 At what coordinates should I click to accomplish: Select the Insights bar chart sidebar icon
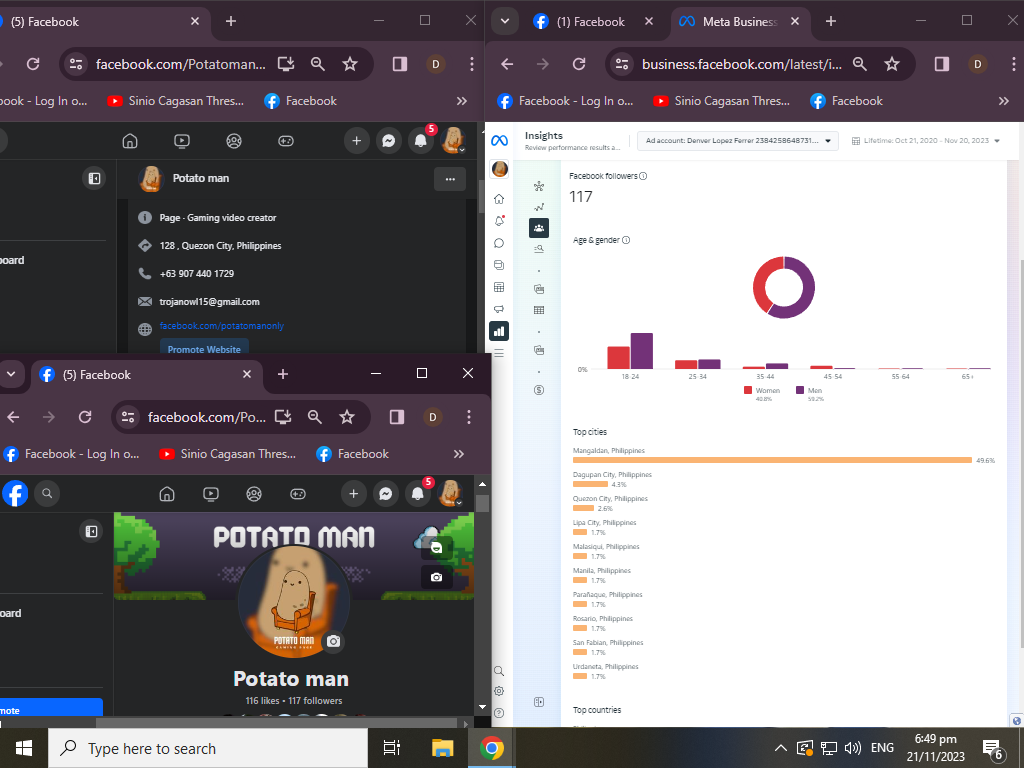(x=499, y=331)
